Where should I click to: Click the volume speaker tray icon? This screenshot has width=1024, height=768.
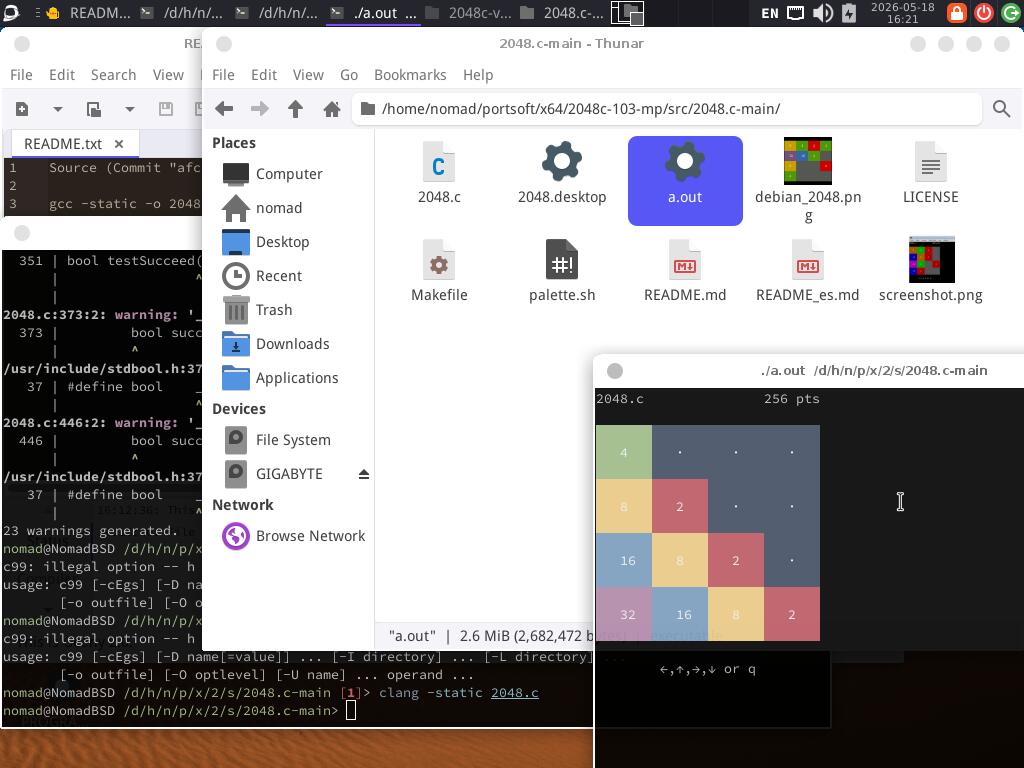pyautogui.click(x=823, y=13)
